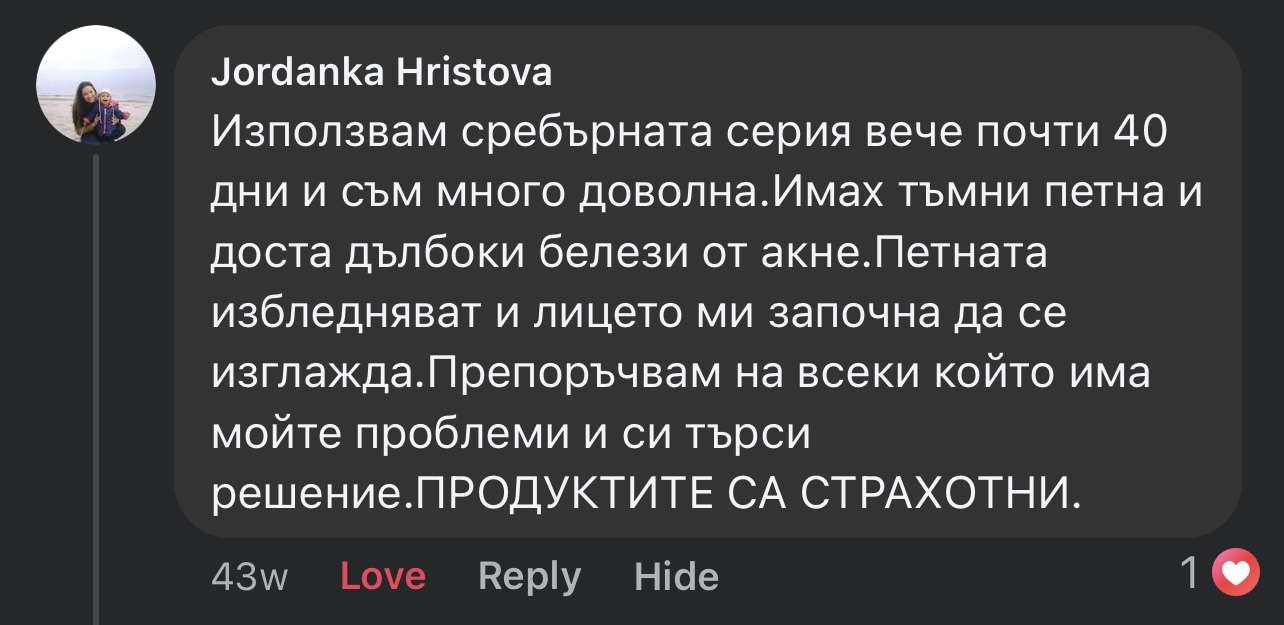Reply to Jordanka Hristova's comment
This screenshot has width=1284, height=625.
pyautogui.click(x=530, y=576)
